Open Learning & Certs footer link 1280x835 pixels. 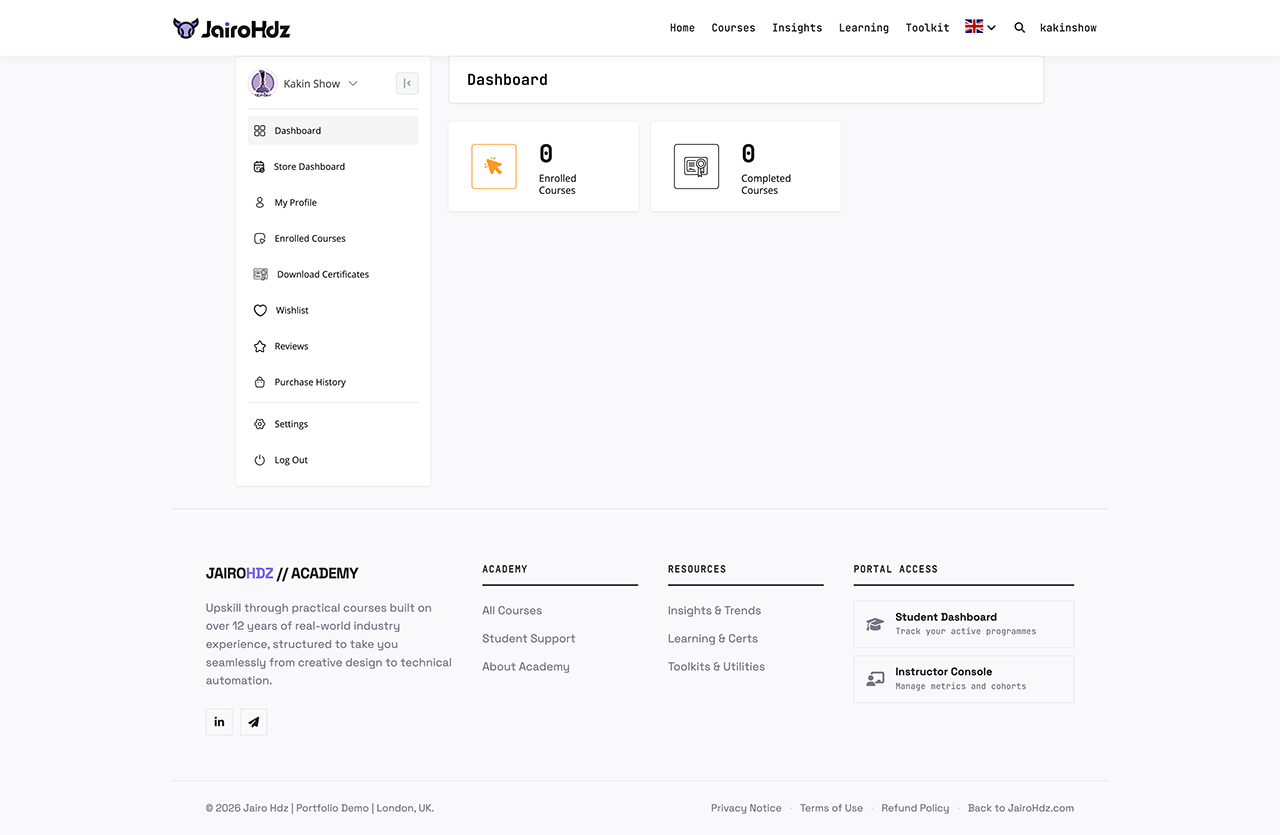[713, 639]
